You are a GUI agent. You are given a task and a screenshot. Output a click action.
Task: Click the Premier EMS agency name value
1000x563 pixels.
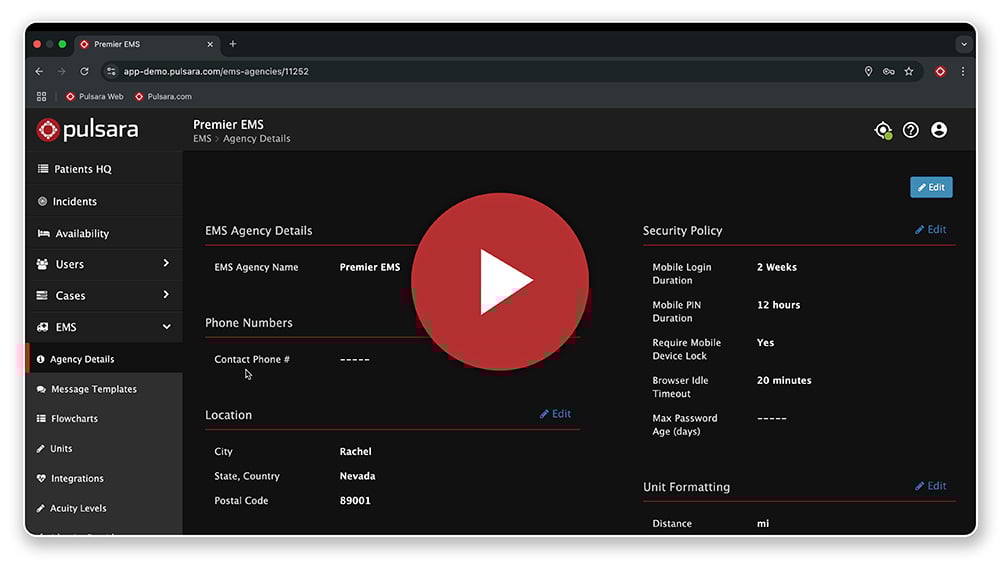(x=370, y=267)
